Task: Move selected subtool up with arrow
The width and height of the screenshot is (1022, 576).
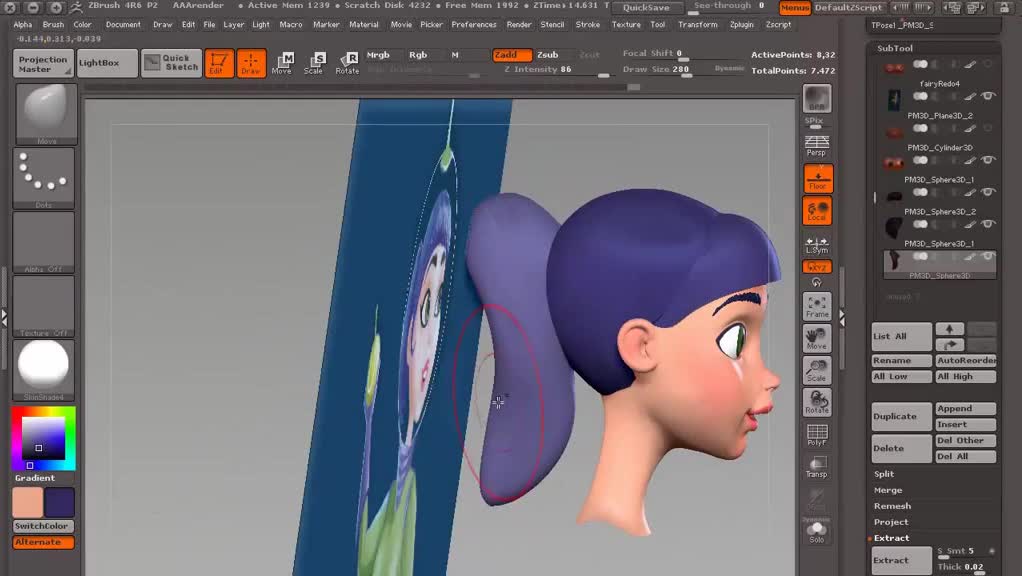Action: [x=950, y=329]
